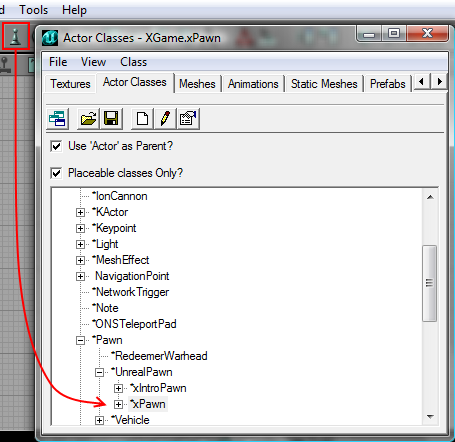The image size is (455, 442).
Task: Expand the NavigationPoint tree node
Action: 80,276
